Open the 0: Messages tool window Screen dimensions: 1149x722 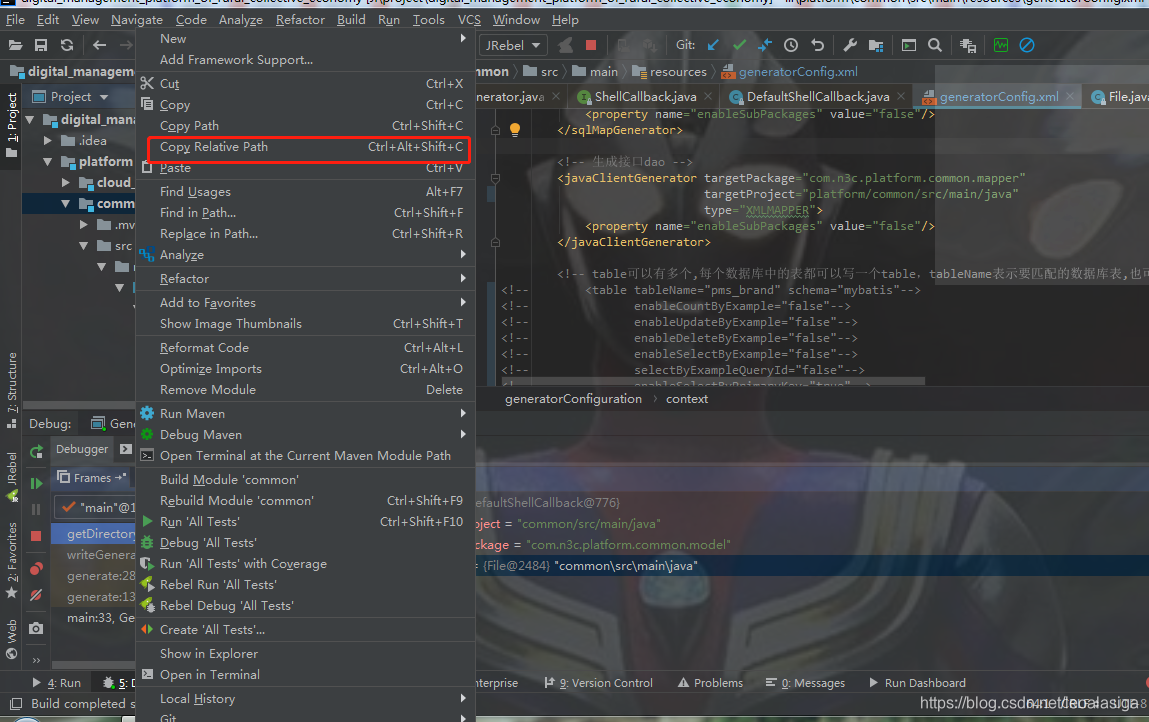point(805,683)
